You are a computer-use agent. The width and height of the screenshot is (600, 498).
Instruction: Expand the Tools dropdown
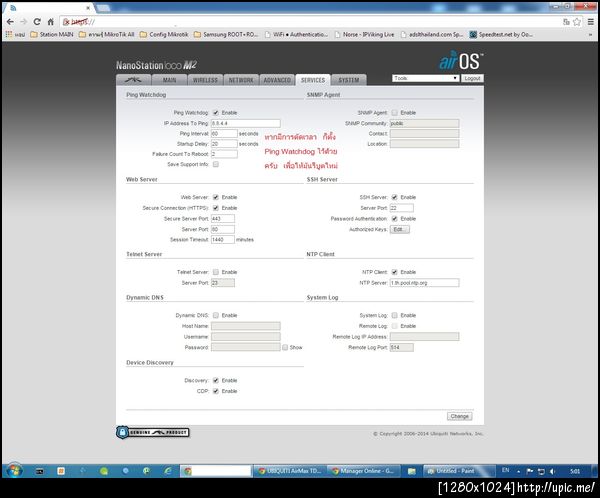click(x=426, y=78)
